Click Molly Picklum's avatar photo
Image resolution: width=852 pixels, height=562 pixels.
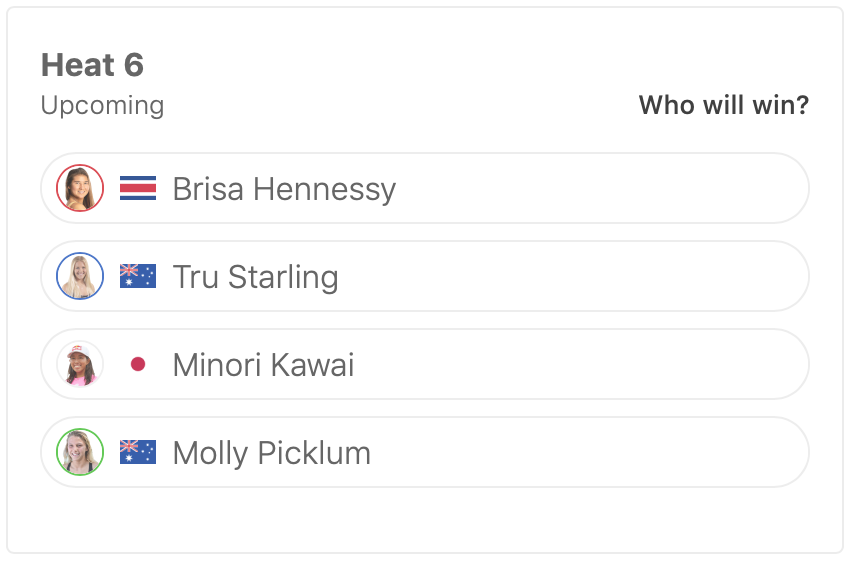(x=80, y=452)
